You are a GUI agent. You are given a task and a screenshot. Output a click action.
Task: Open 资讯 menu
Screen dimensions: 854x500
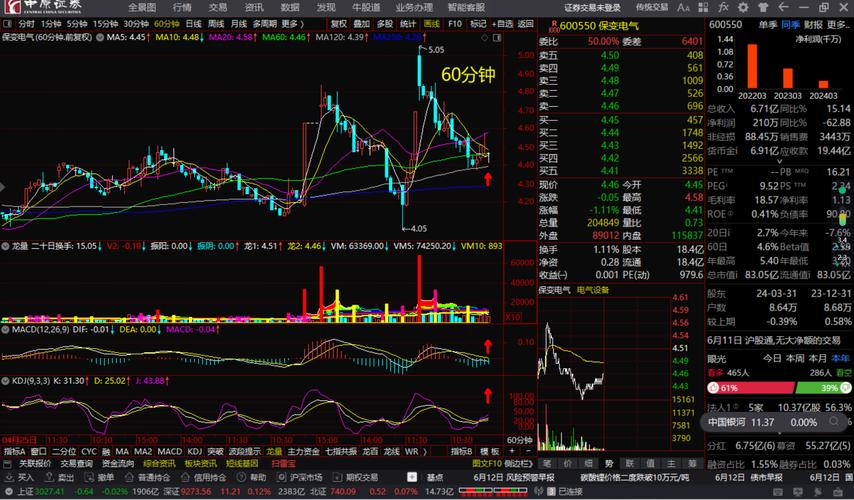coord(254,8)
